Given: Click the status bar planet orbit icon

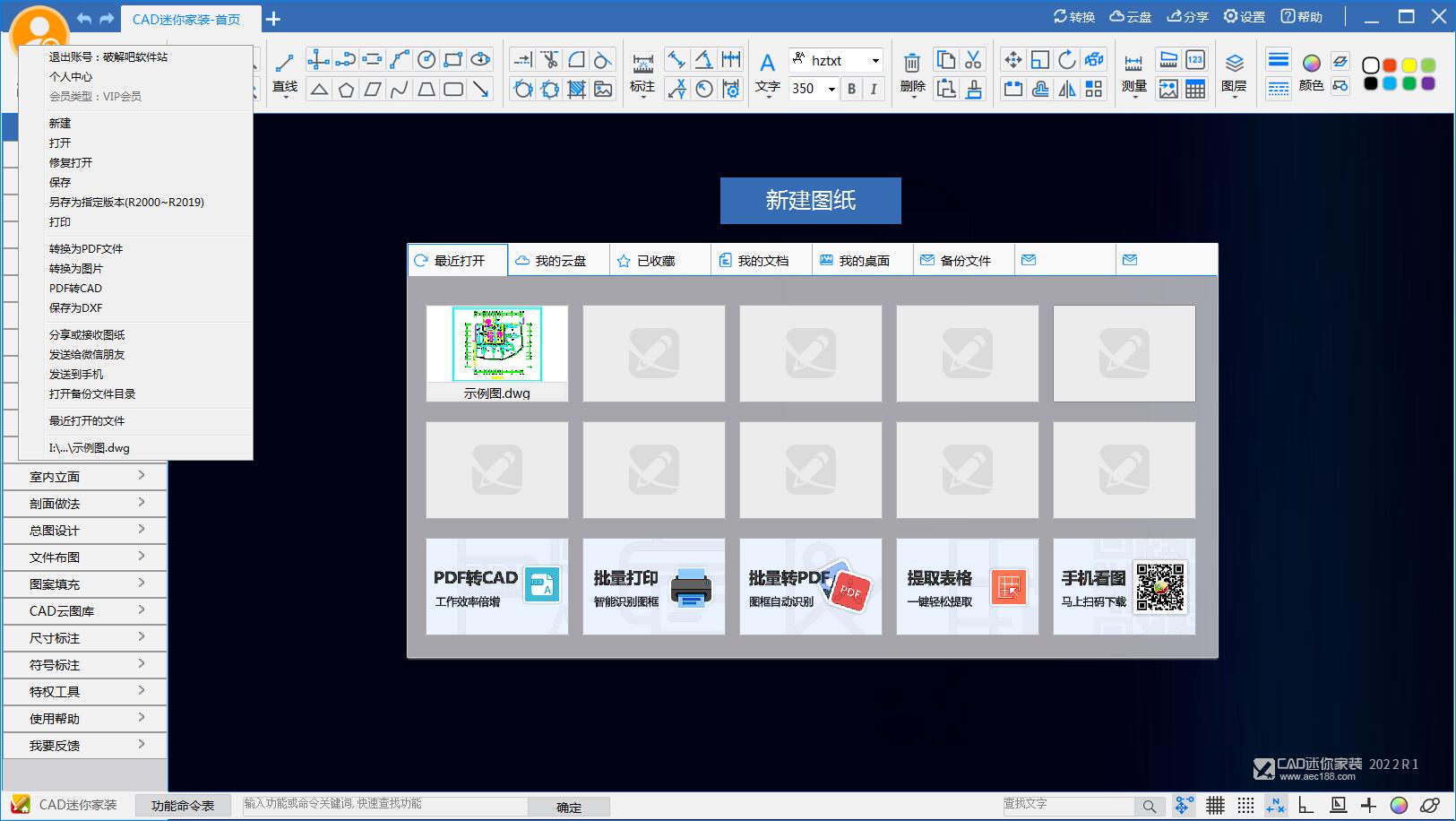Looking at the screenshot, I should click(1430, 805).
